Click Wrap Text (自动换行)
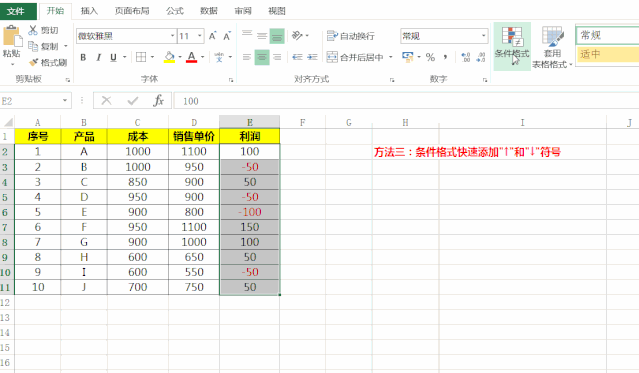The image size is (639, 373). point(351,36)
